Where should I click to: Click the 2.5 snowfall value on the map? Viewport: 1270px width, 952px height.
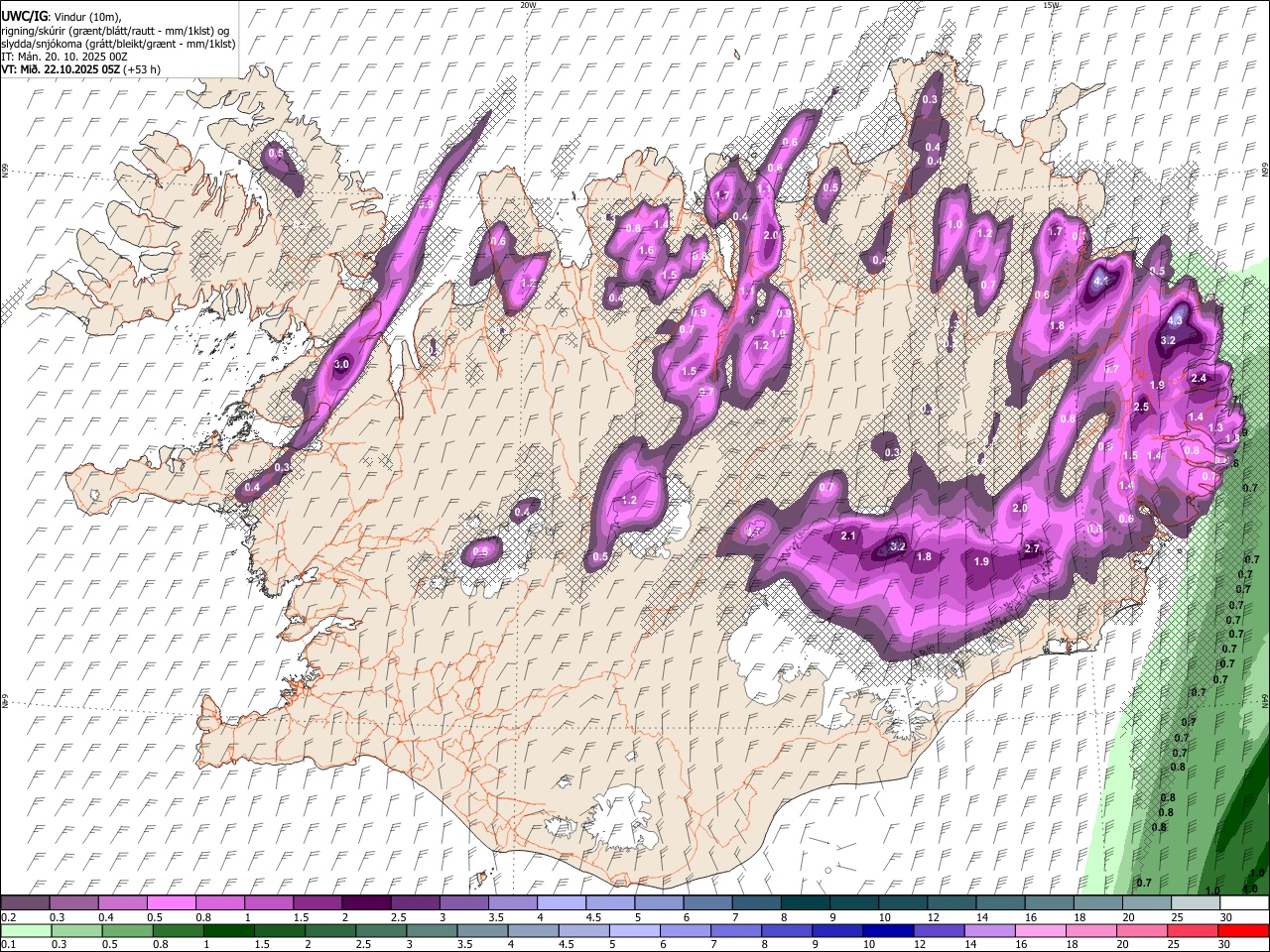coord(1141,407)
